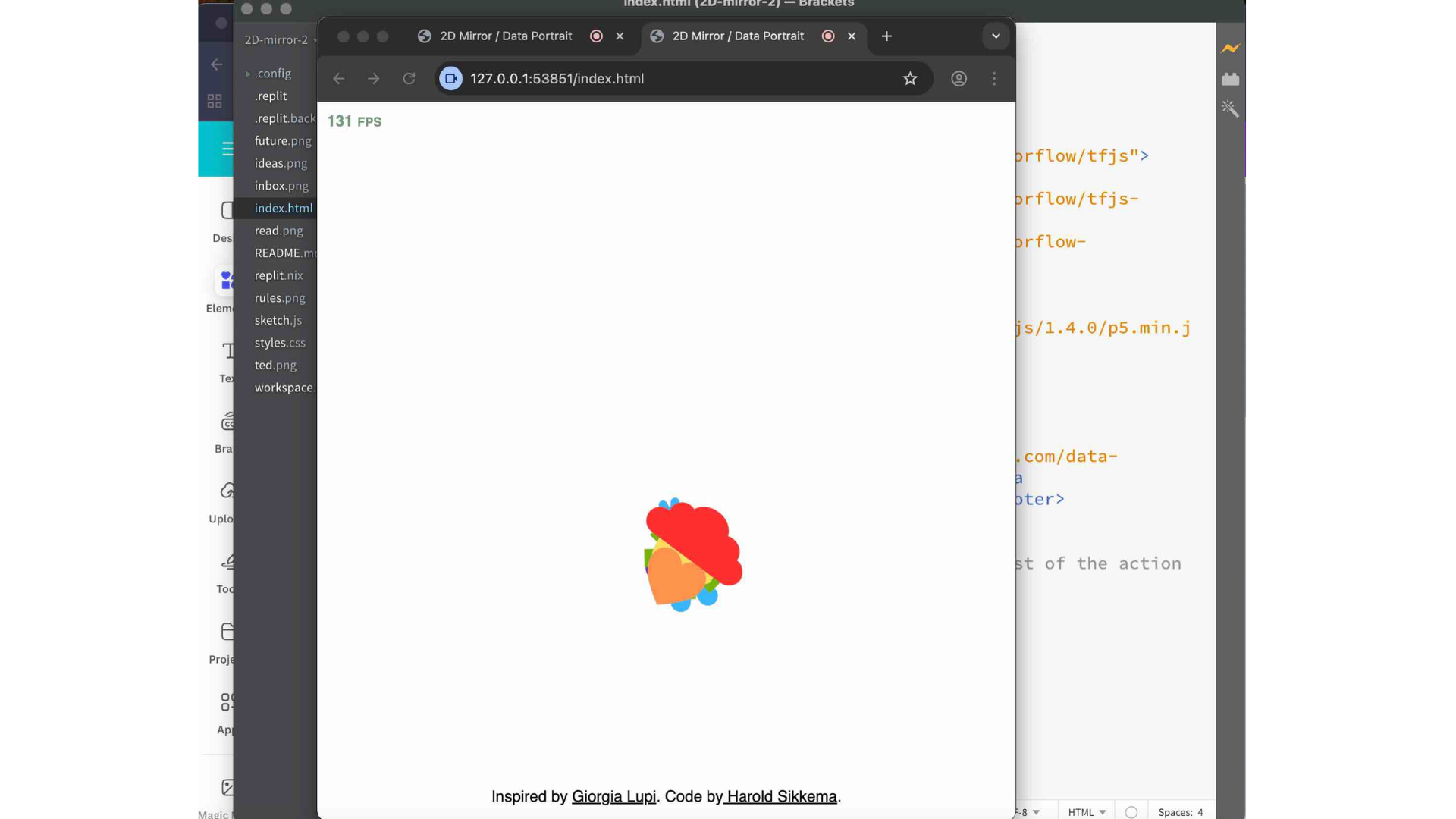Click the Harold Sikkema link
1456x819 pixels.
click(x=781, y=796)
